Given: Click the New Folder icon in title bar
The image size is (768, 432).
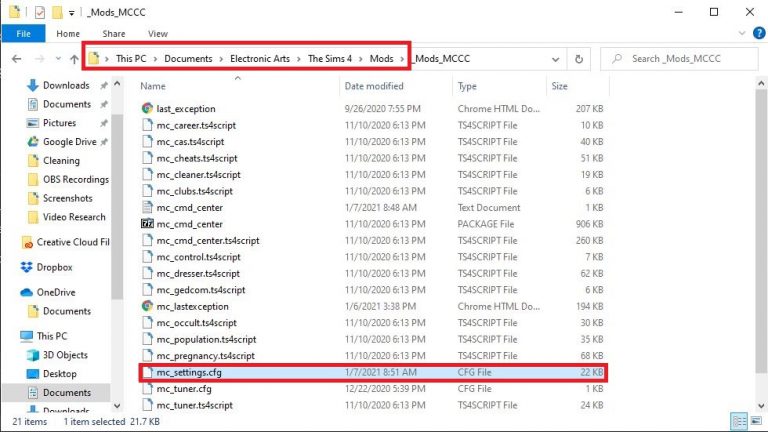Looking at the screenshot, I should coord(57,12).
